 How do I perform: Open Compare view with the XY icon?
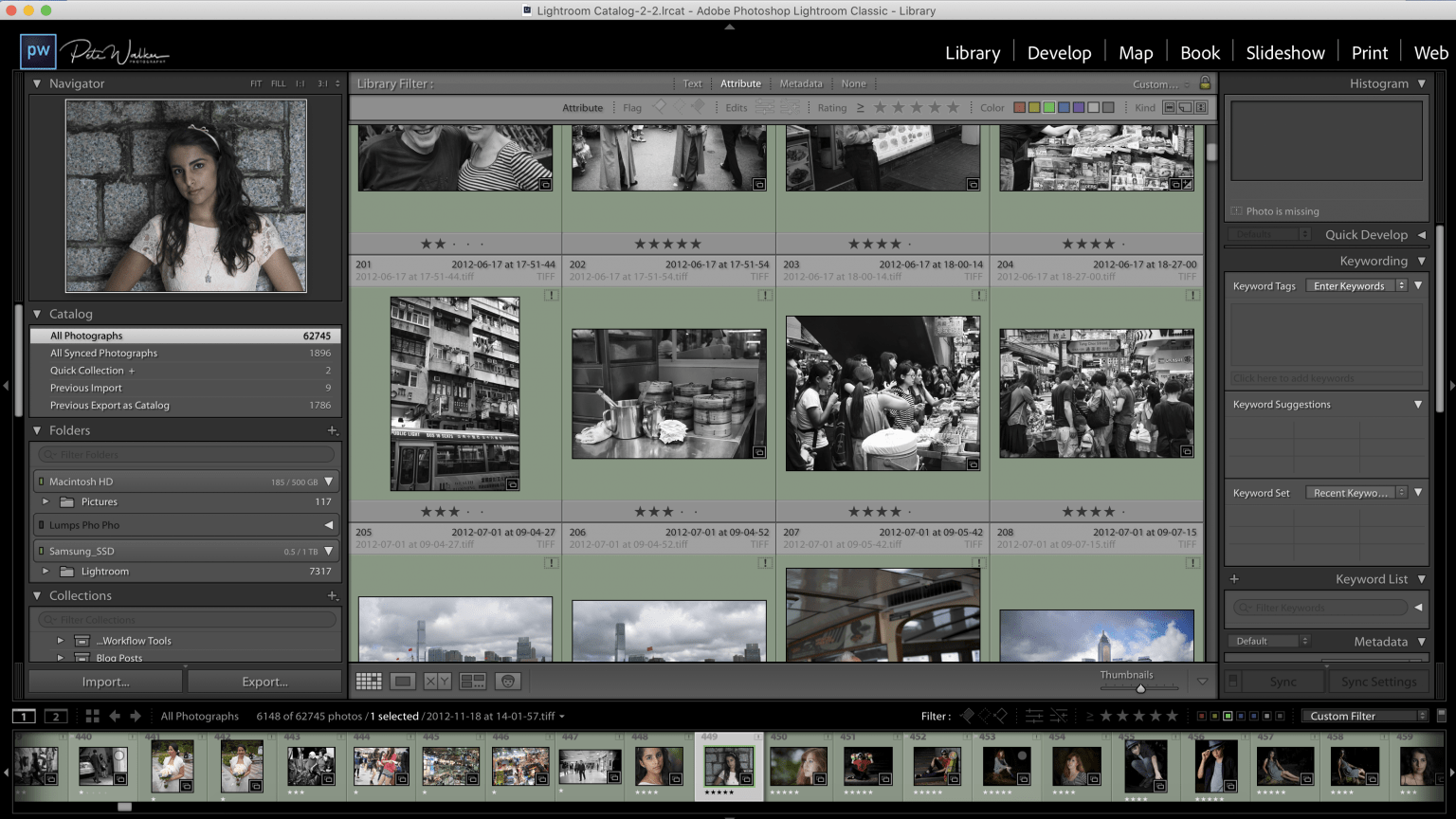click(x=437, y=681)
